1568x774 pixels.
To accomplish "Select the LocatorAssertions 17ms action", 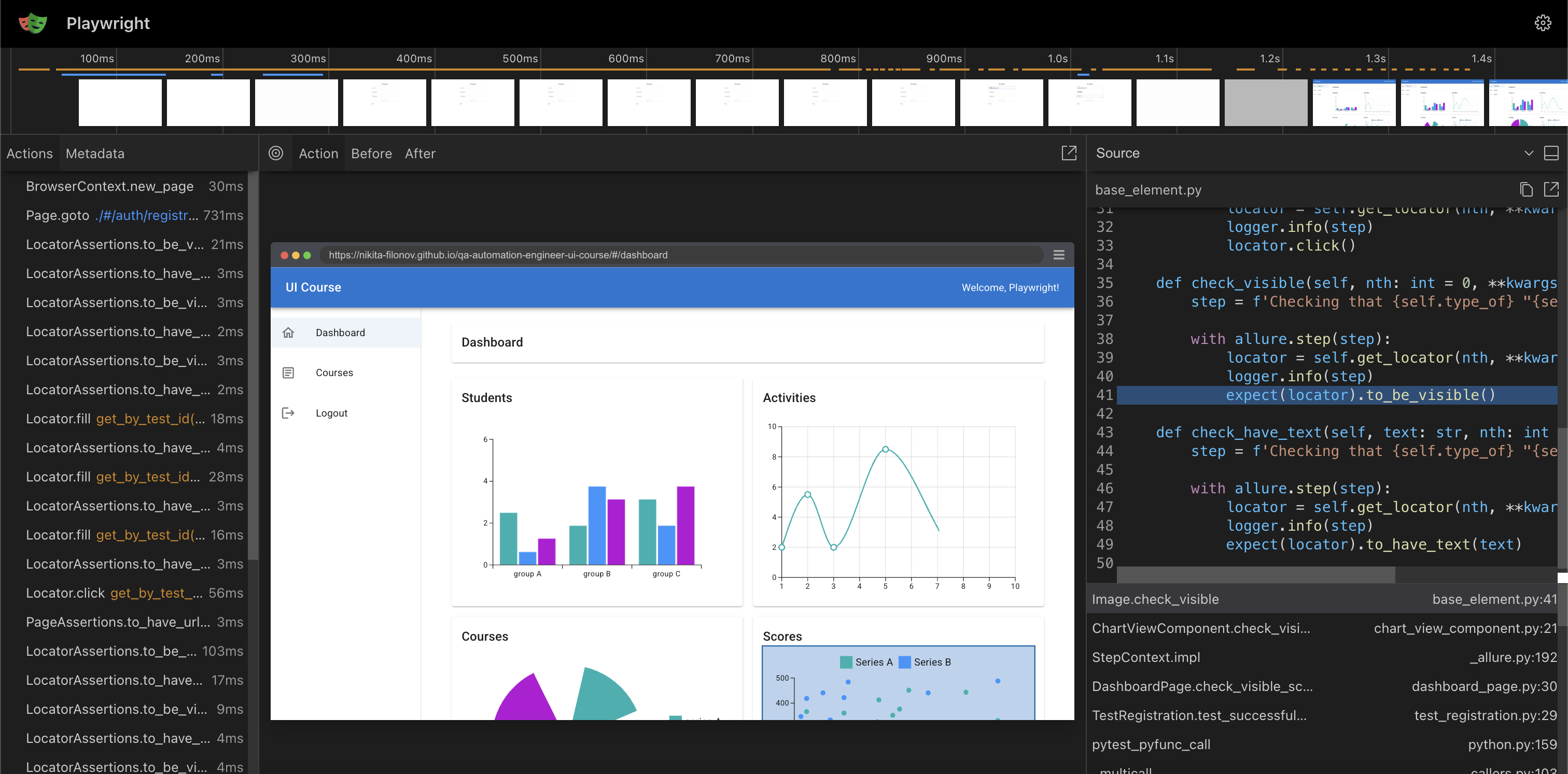I will pos(125,680).
